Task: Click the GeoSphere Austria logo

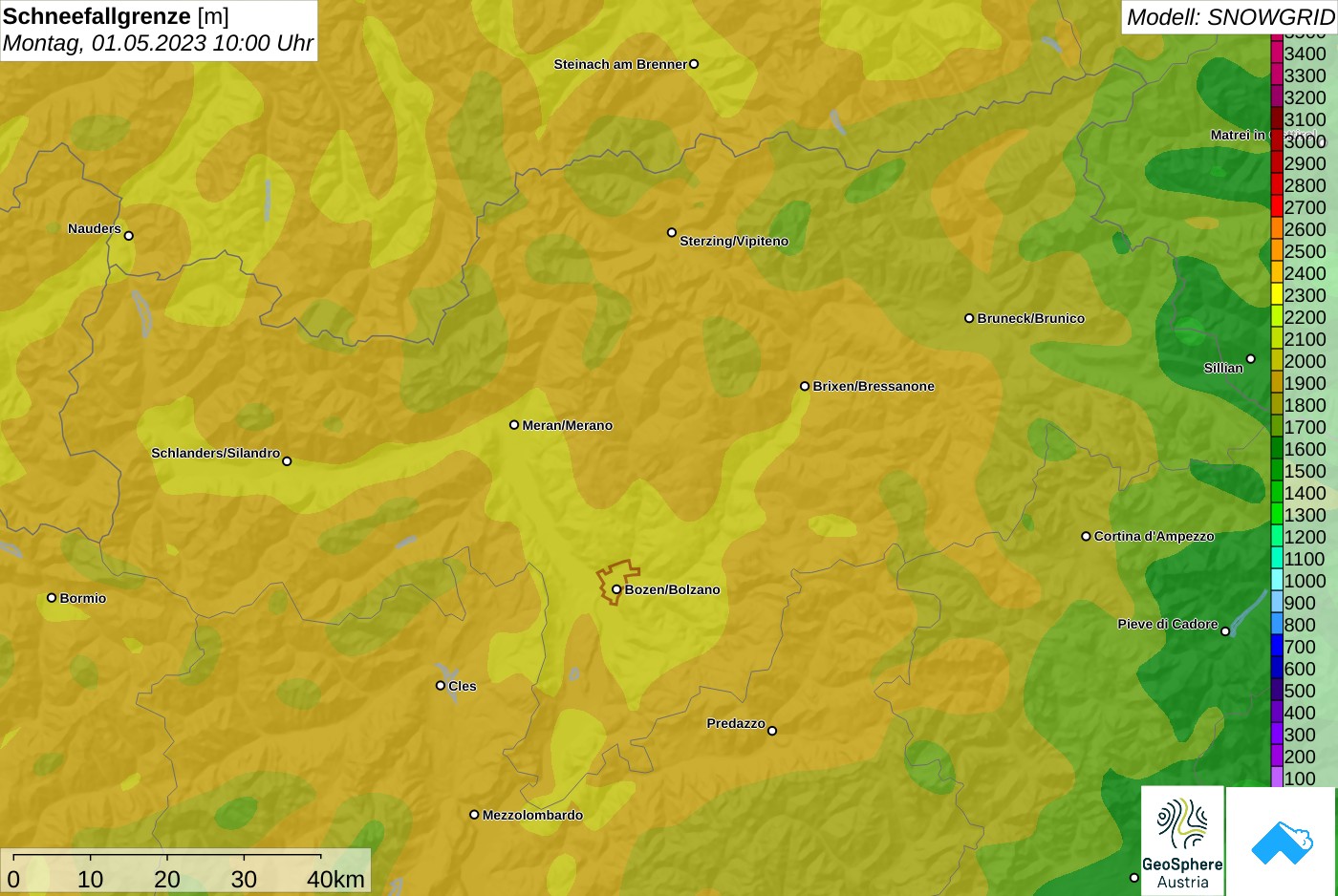Action: tap(1182, 841)
